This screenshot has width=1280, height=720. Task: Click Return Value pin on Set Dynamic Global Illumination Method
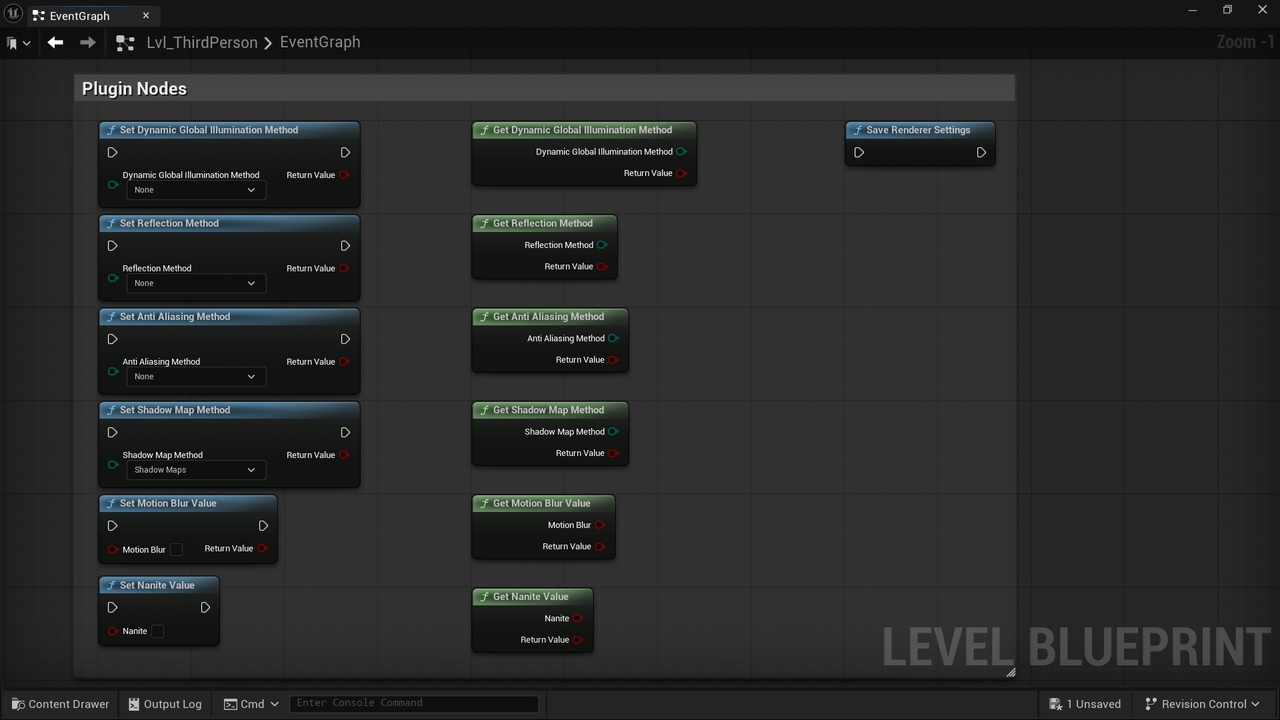pyautogui.click(x=344, y=175)
